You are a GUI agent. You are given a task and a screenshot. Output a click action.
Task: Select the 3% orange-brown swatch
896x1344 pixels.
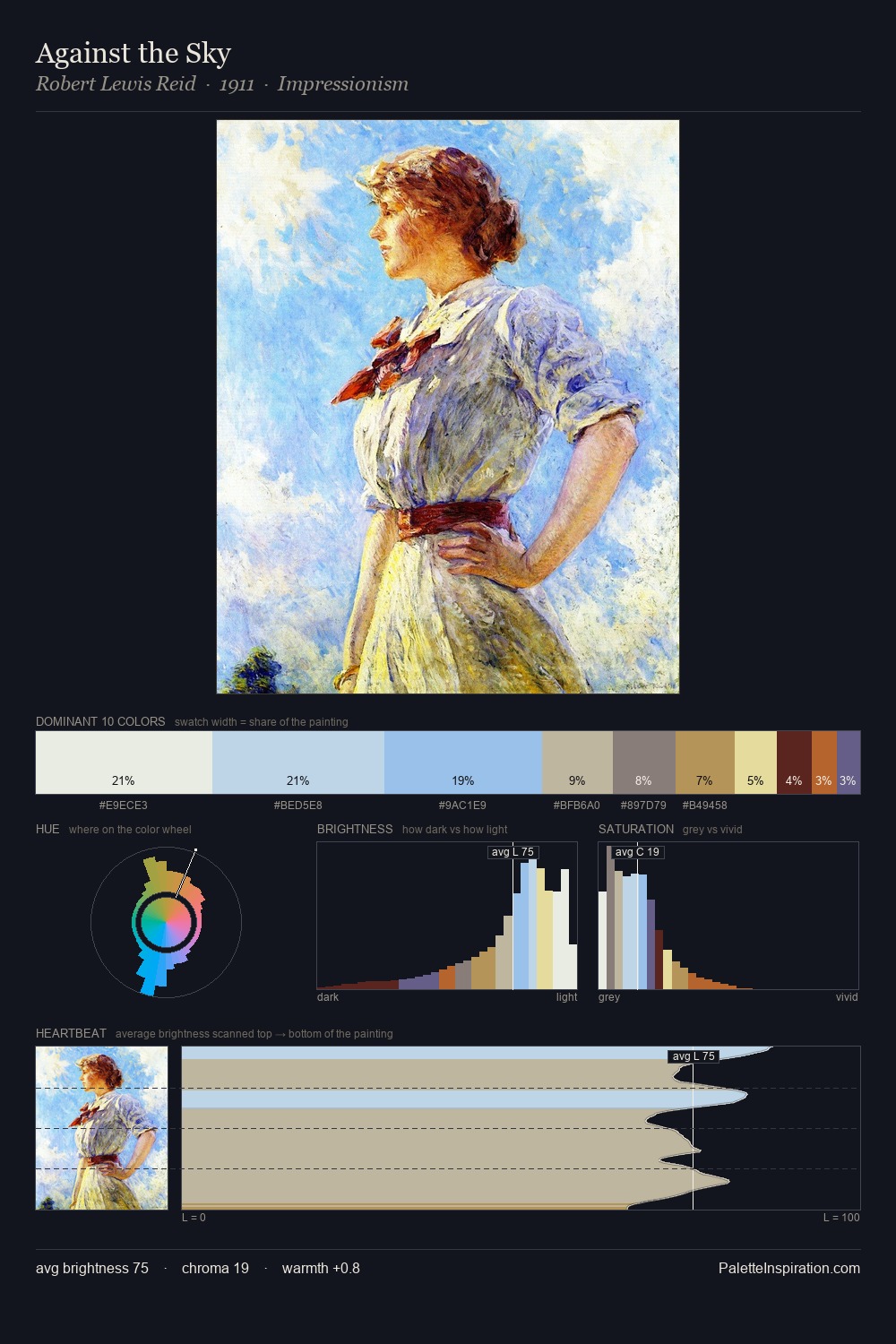point(824,762)
